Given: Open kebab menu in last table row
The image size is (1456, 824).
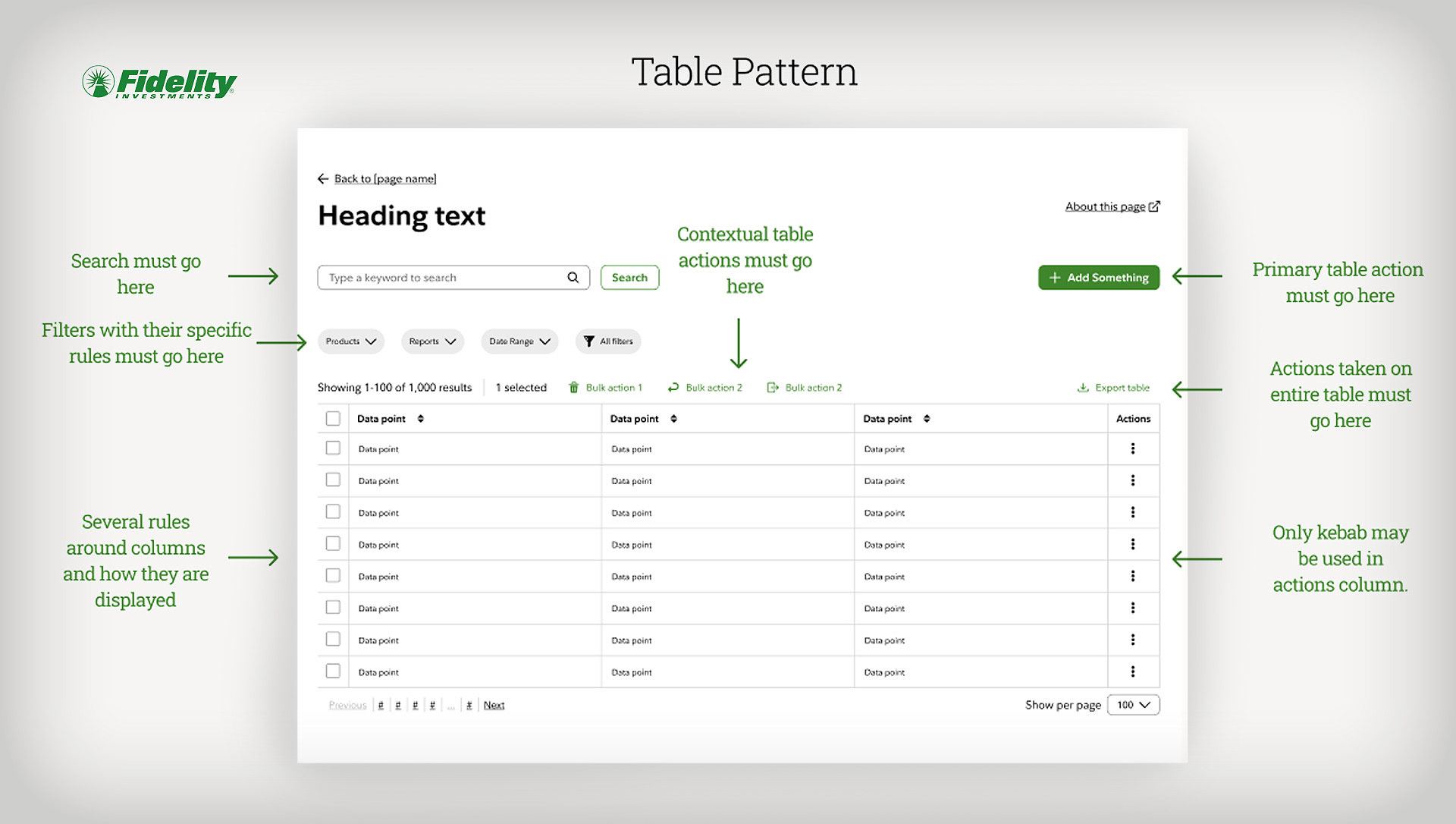Looking at the screenshot, I should 1133,671.
